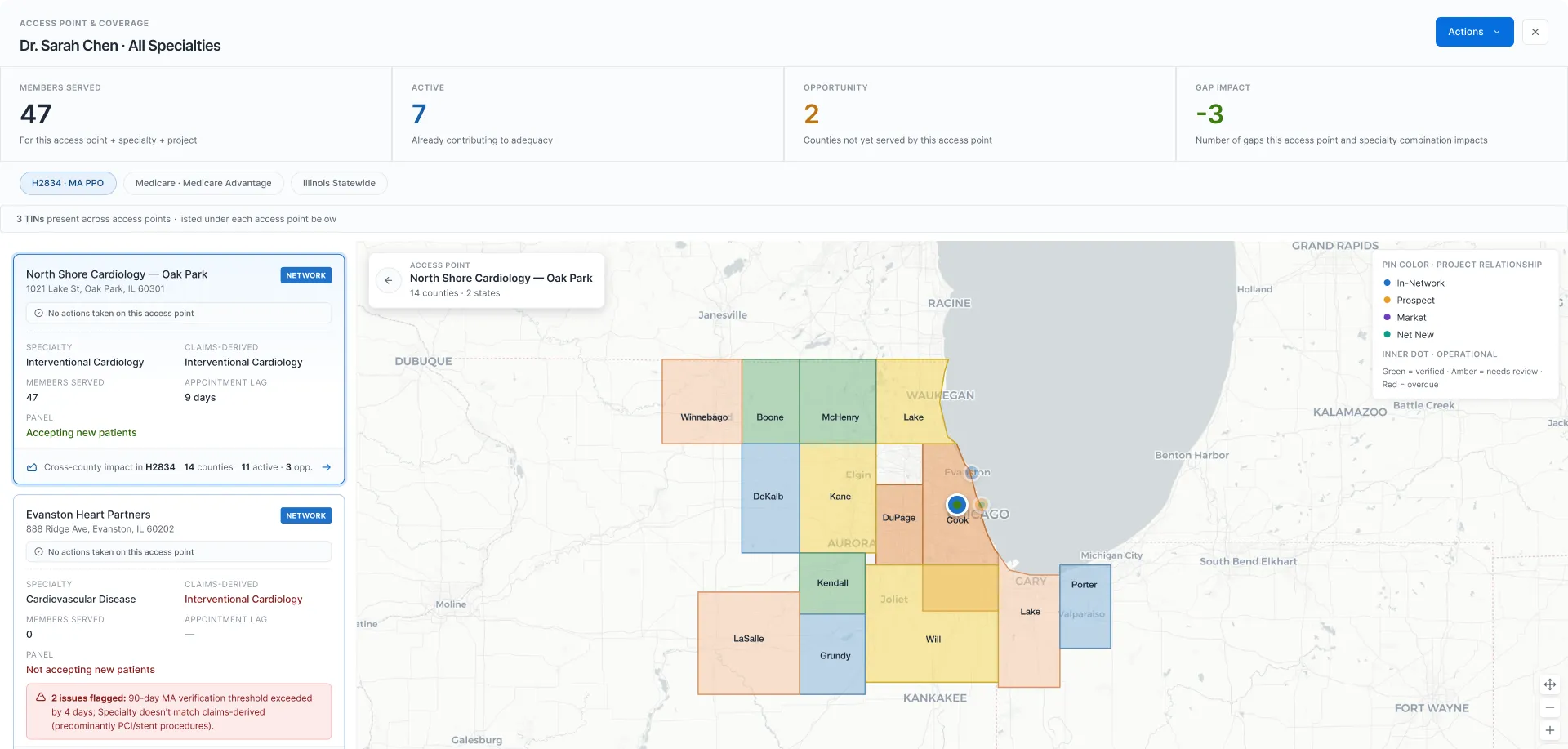This screenshot has height=749, width=1568.
Task: Click the Active 7 stat tile
Action: click(588, 114)
